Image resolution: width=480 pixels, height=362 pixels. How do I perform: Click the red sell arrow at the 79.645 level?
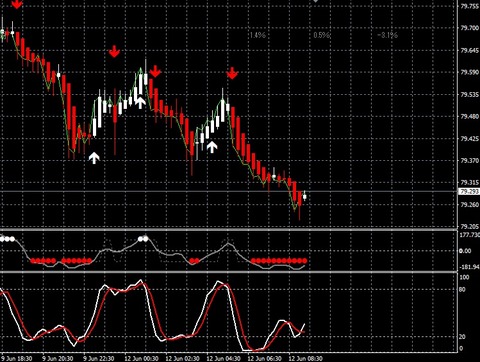[x=114, y=51]
